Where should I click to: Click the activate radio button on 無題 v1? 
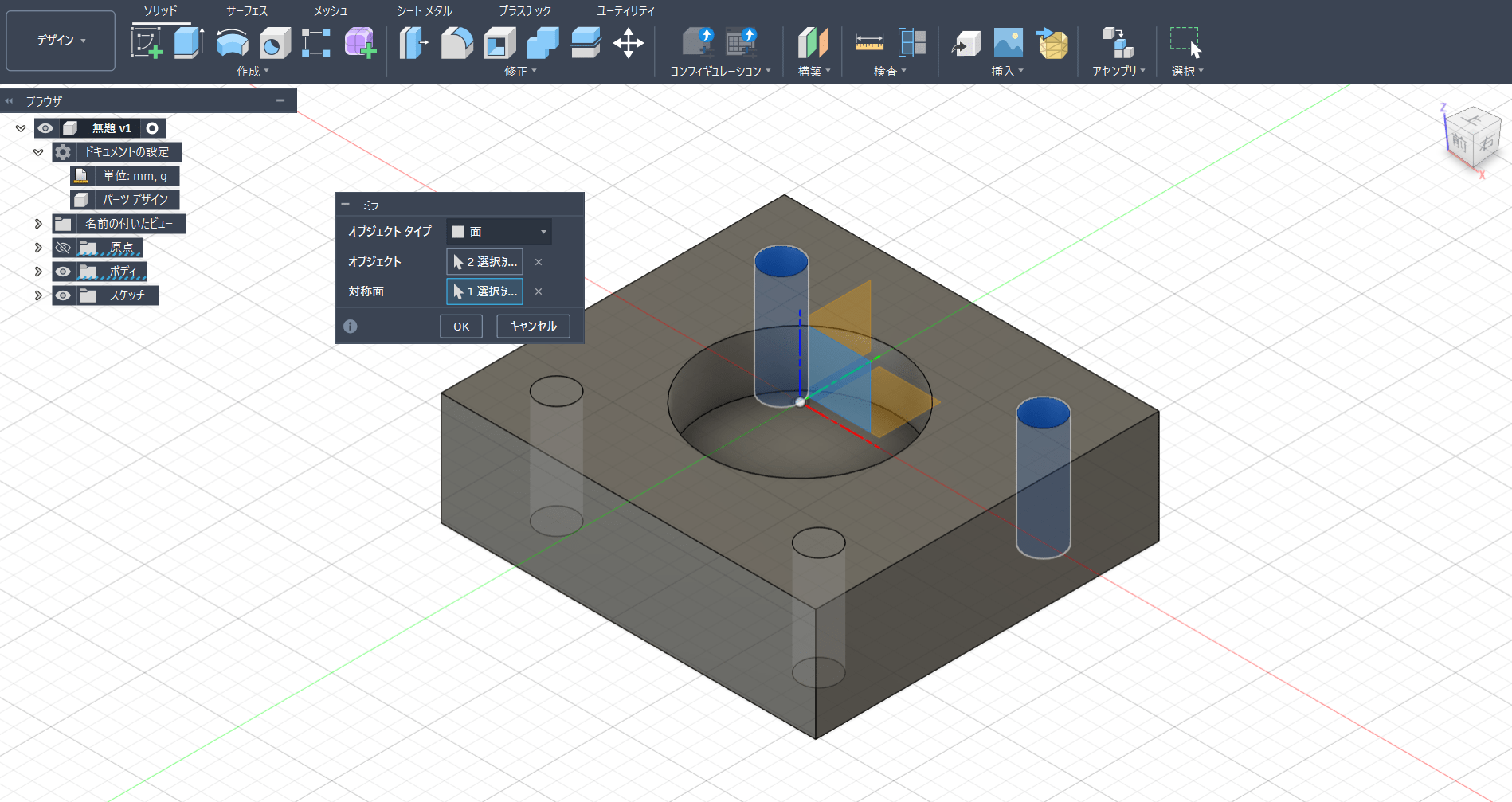coord(152,128)
